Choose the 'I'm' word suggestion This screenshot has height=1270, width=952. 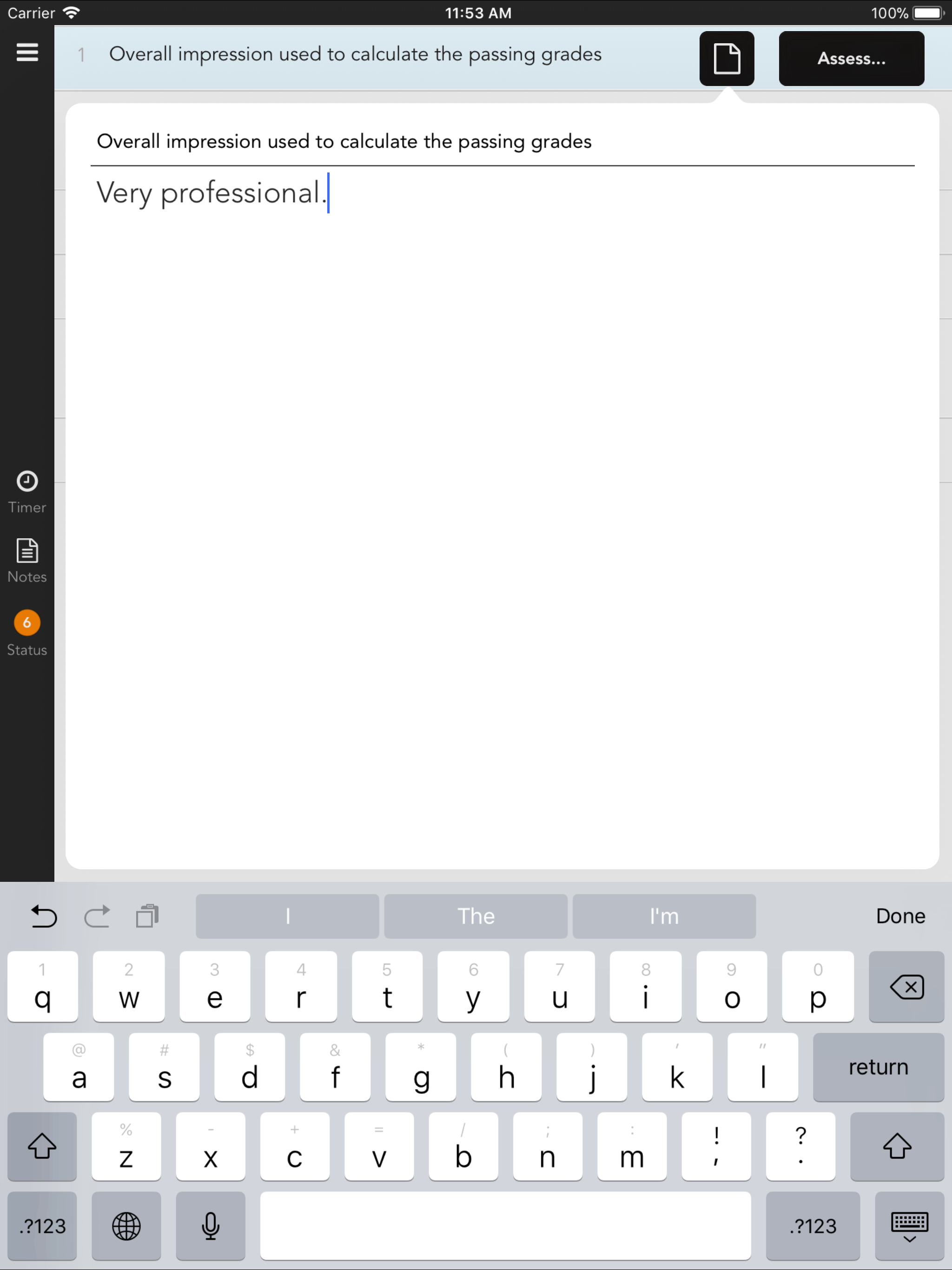coord(664,916)
